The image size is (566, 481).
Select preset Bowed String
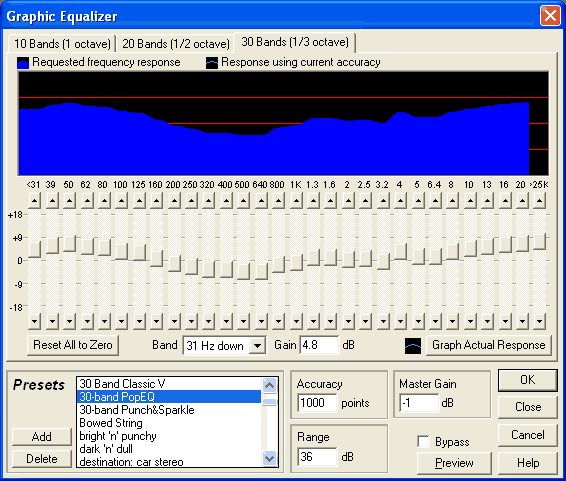(169, 423)
